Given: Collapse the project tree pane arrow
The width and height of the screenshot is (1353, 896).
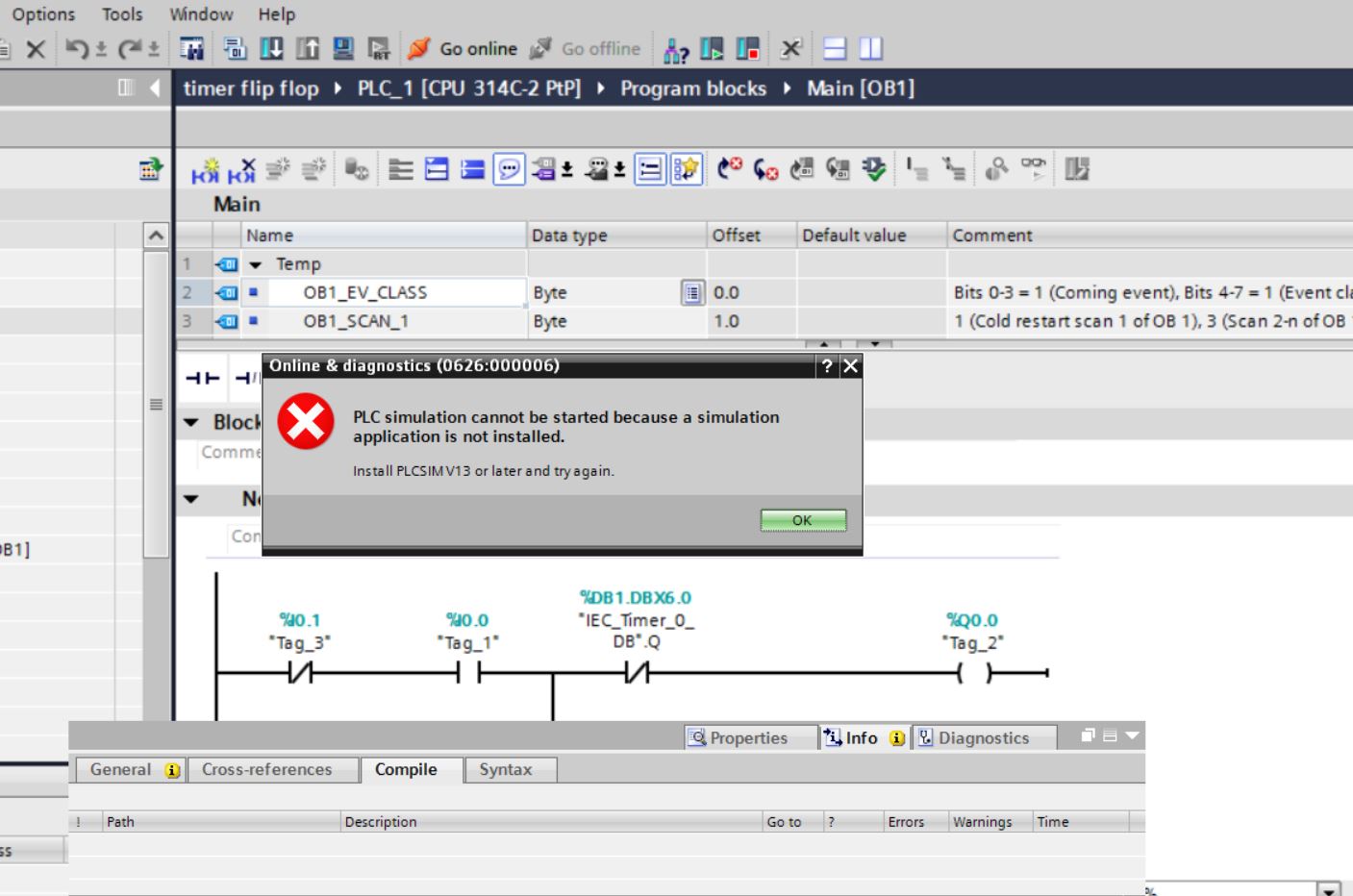Looking at the screenshot, I should tap(155, 88).
